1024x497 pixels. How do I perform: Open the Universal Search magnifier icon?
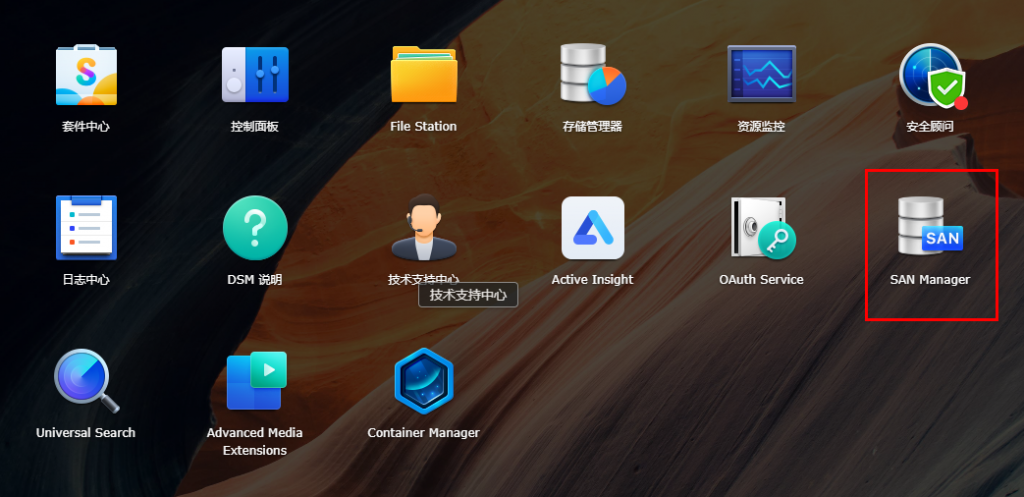[86, 381]
